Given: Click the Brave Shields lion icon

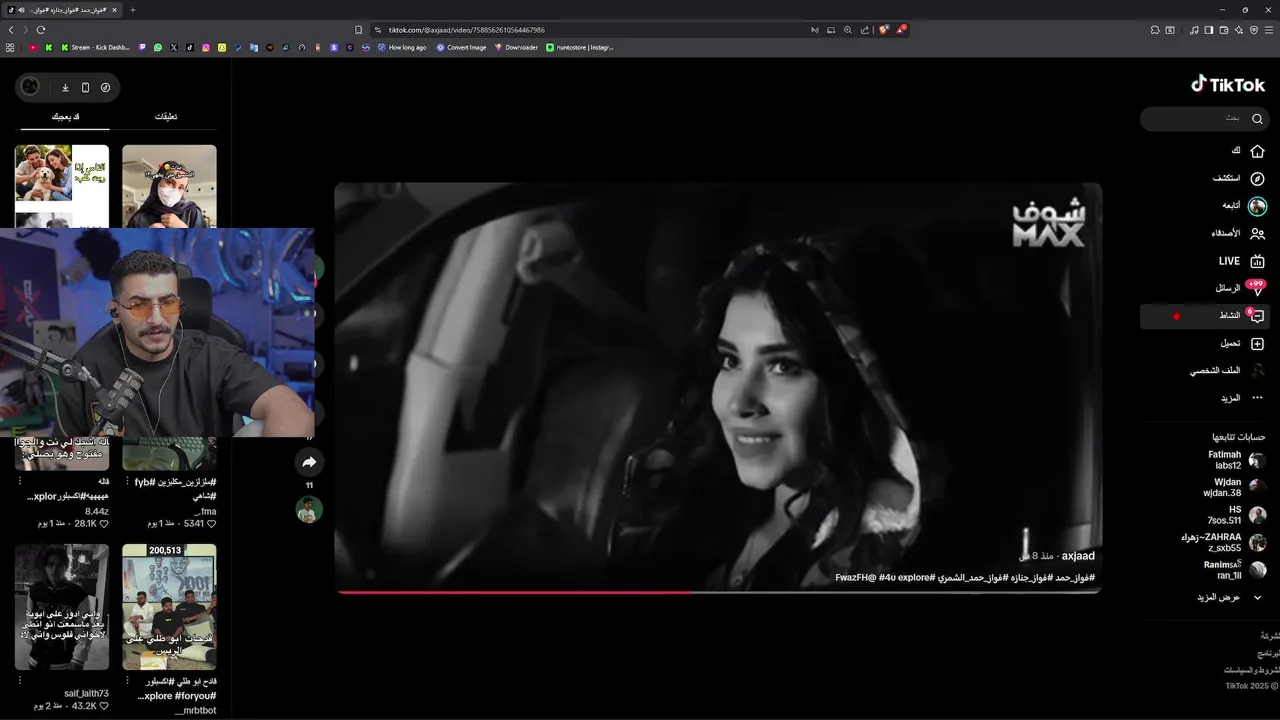Looking at the screenshot, I should pos(883,30).
